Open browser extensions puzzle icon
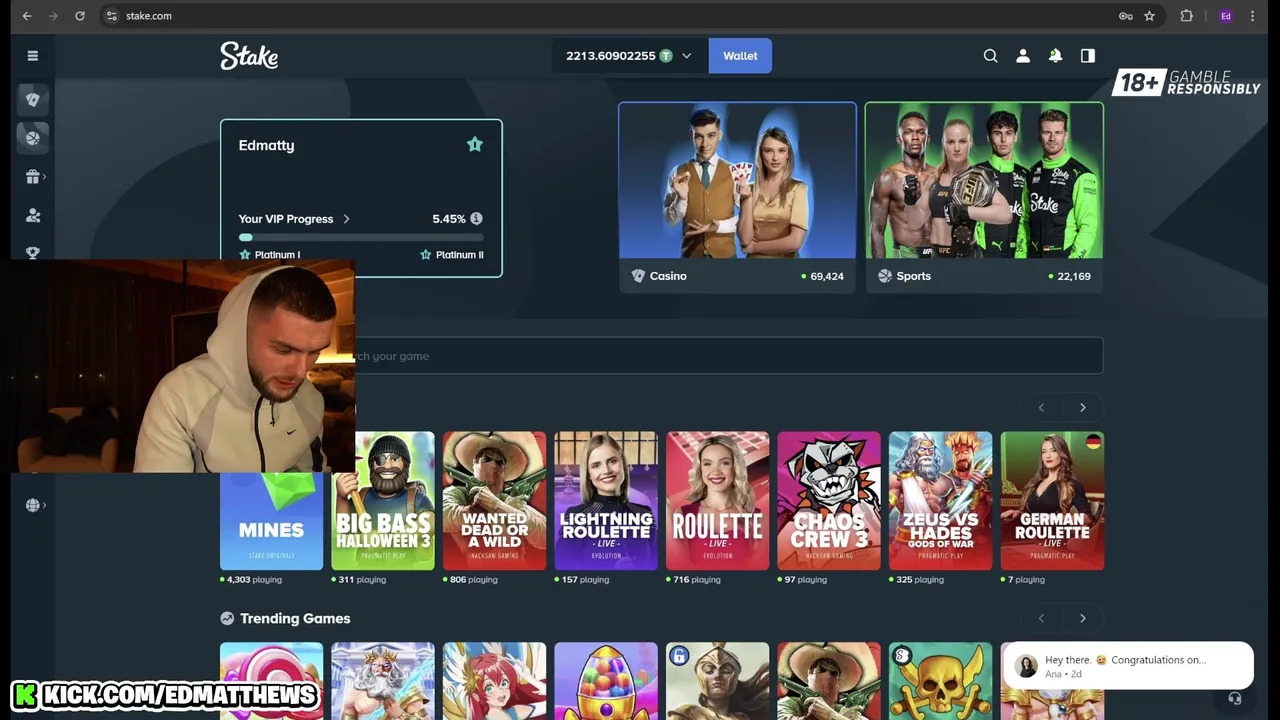Screen dimensions: 1280x720 [1187, 16]
